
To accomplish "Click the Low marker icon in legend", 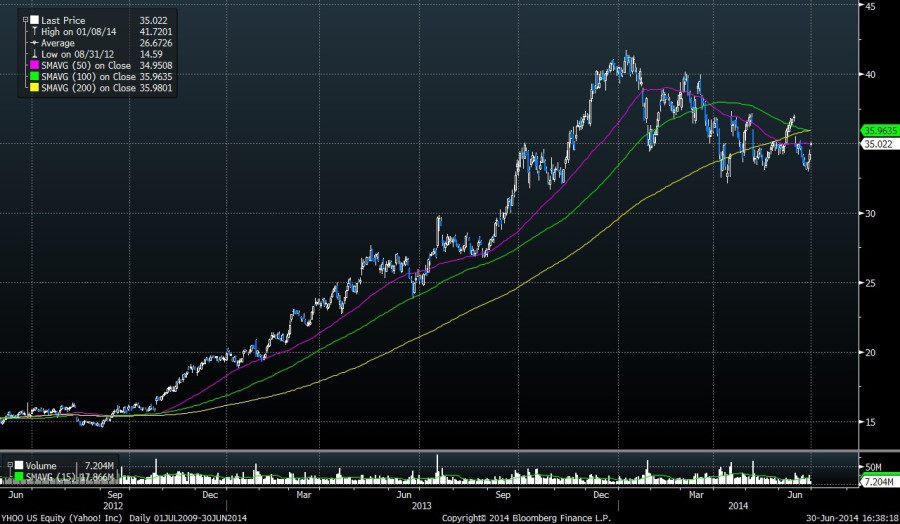I will coord(32,54).
